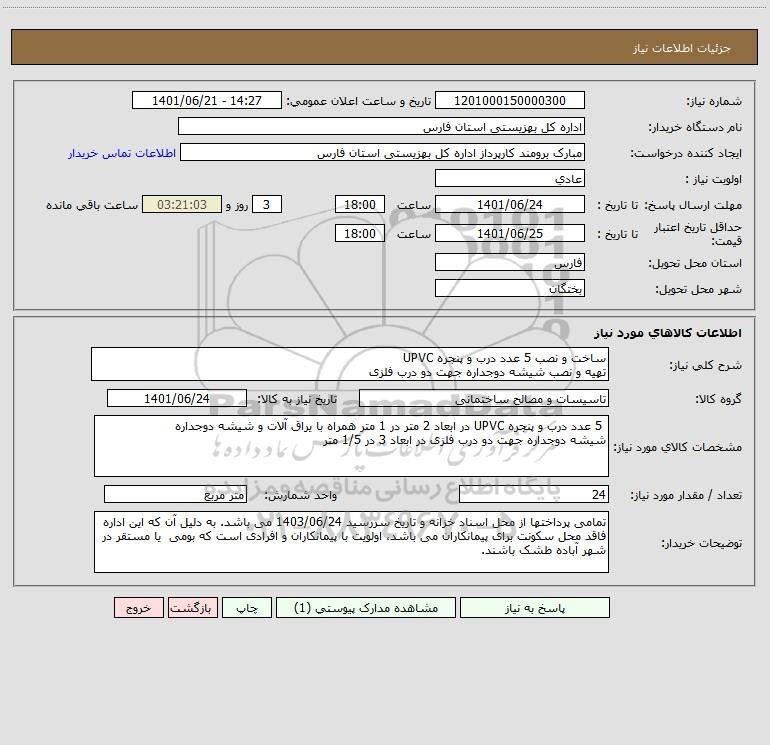Screen dimensions: 770x745
Task: Click priority field عادی
Action: (510, 178)
